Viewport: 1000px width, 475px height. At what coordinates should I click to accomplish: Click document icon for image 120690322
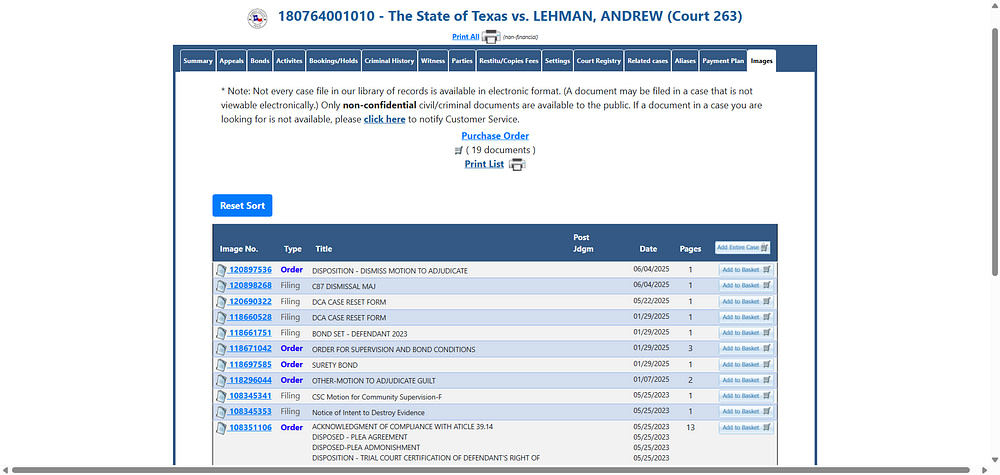pos(221,302)
